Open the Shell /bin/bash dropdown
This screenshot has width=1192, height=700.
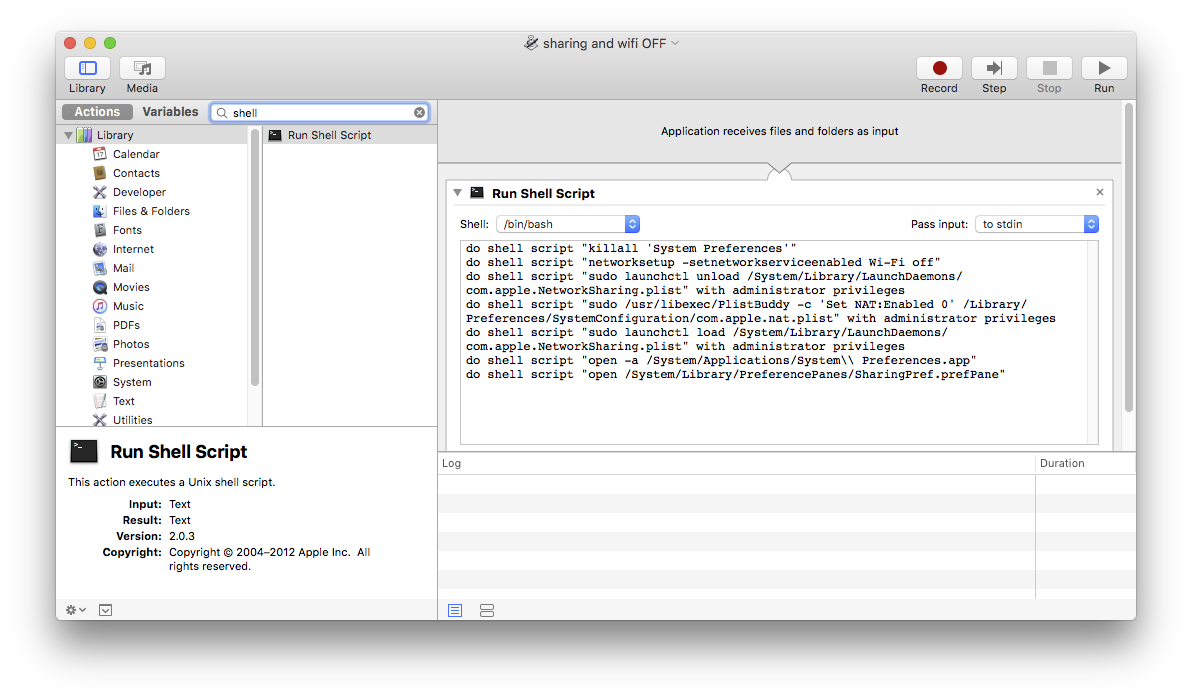(568, 224)
